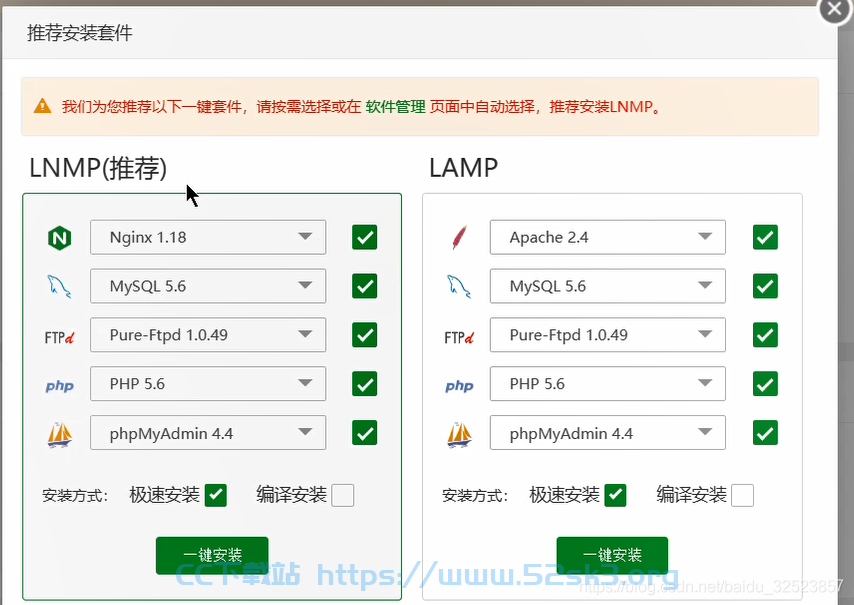Click 极速安装 label text in LNMP
Viewport: 854px width, 605px height.
point(164,495)
